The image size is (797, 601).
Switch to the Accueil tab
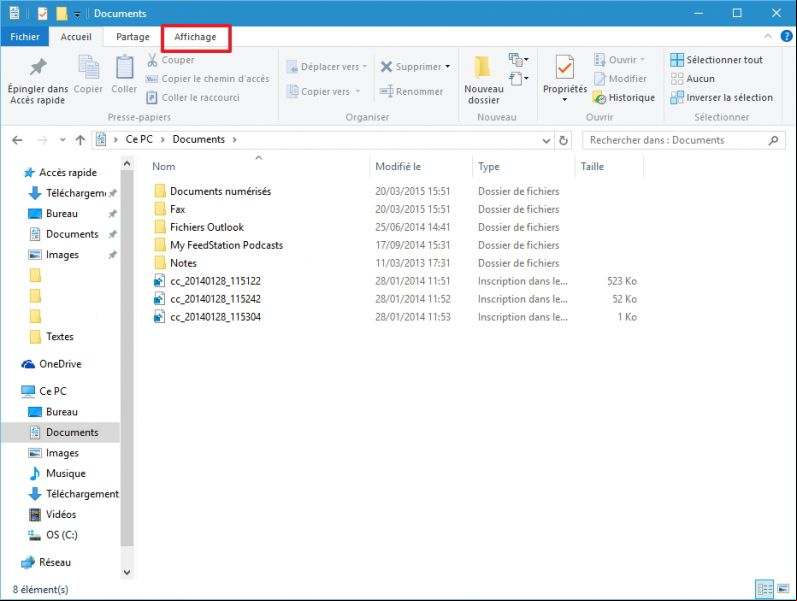point(76,37)
